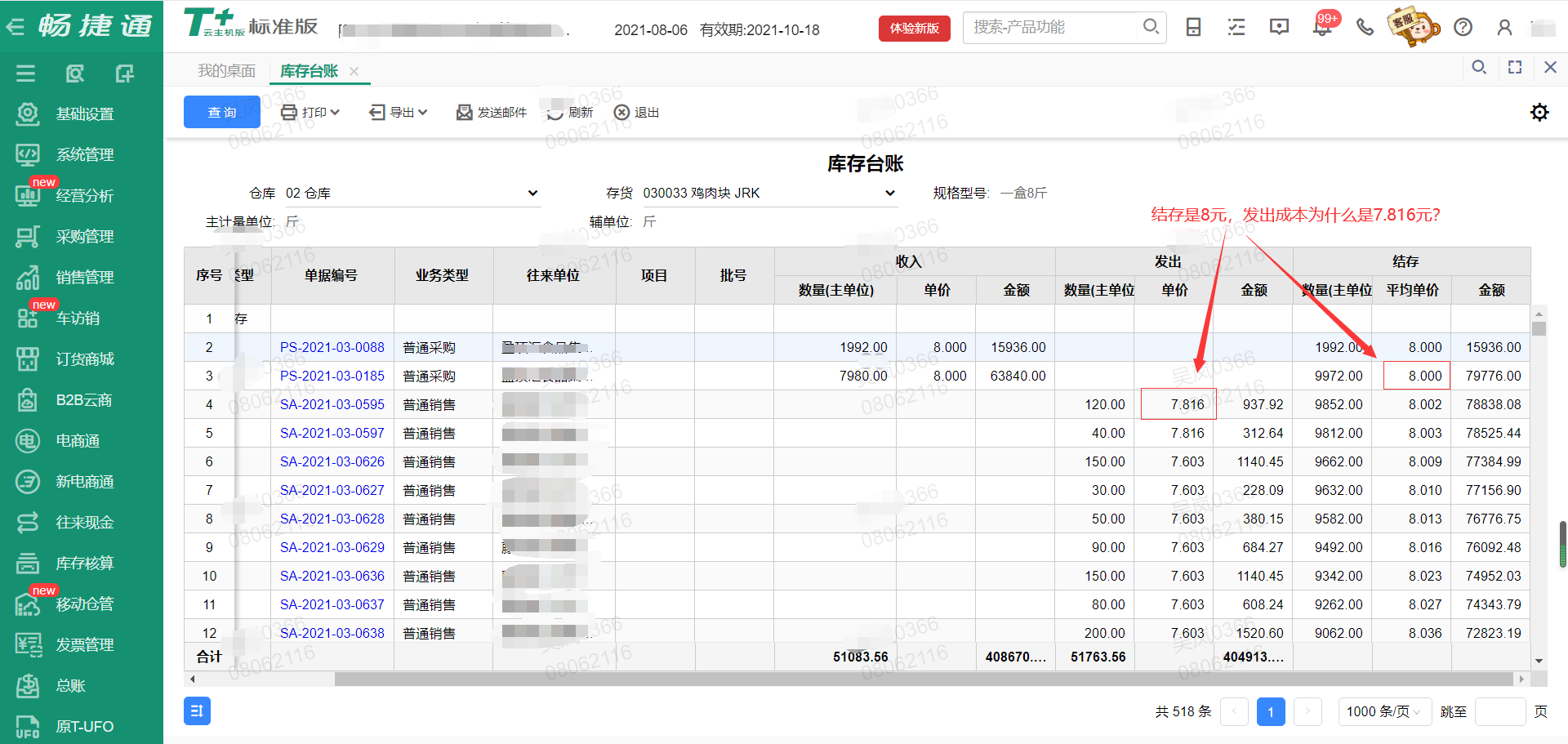
Task: Focus the 搜索-产品功能 search field
Action: point(1052,27)
